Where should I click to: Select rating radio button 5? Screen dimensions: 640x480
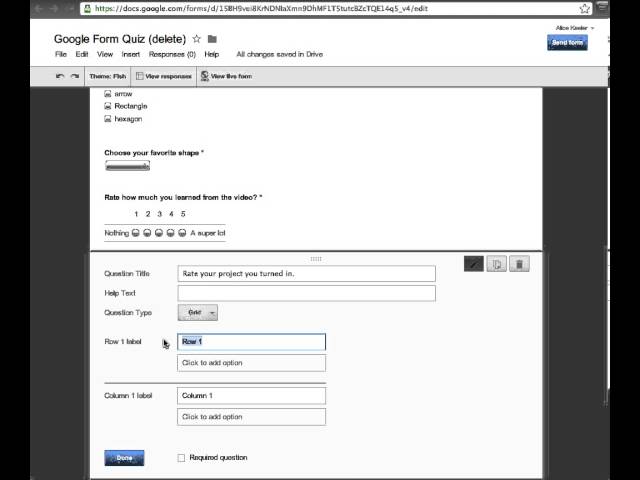[x=182, y=233]
